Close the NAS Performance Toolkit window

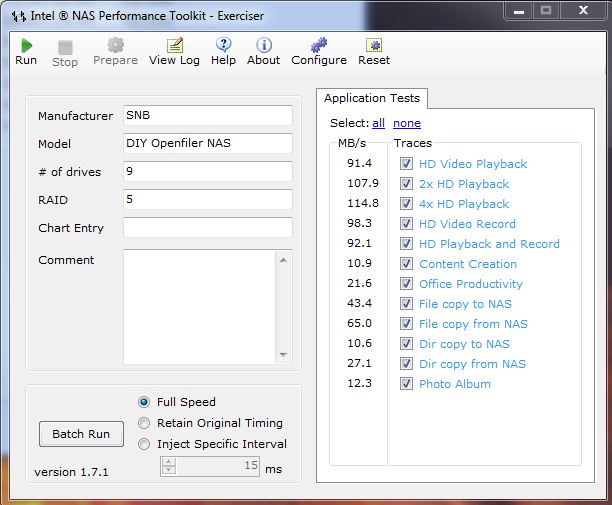pyautogui.click(x=583, y=11)
